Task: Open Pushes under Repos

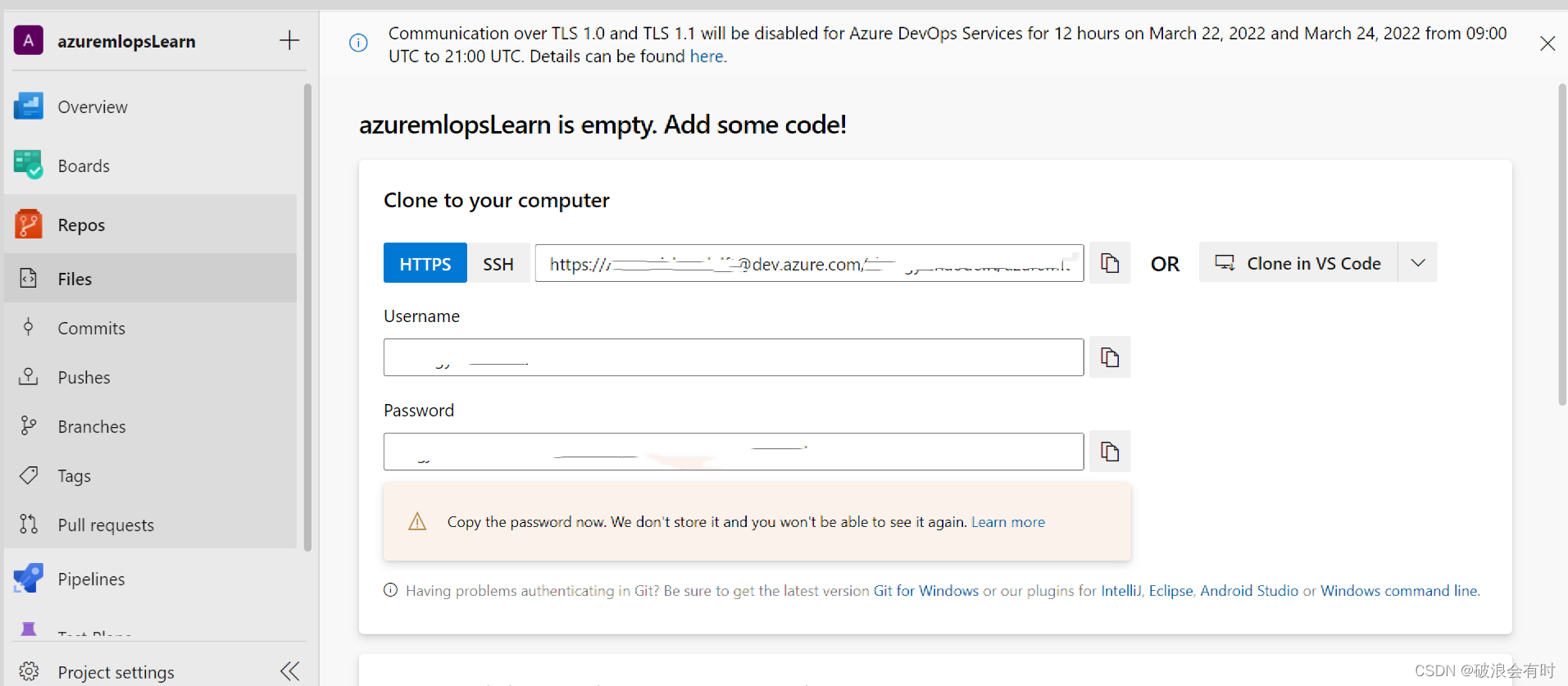Action: (x=84, y=378)
